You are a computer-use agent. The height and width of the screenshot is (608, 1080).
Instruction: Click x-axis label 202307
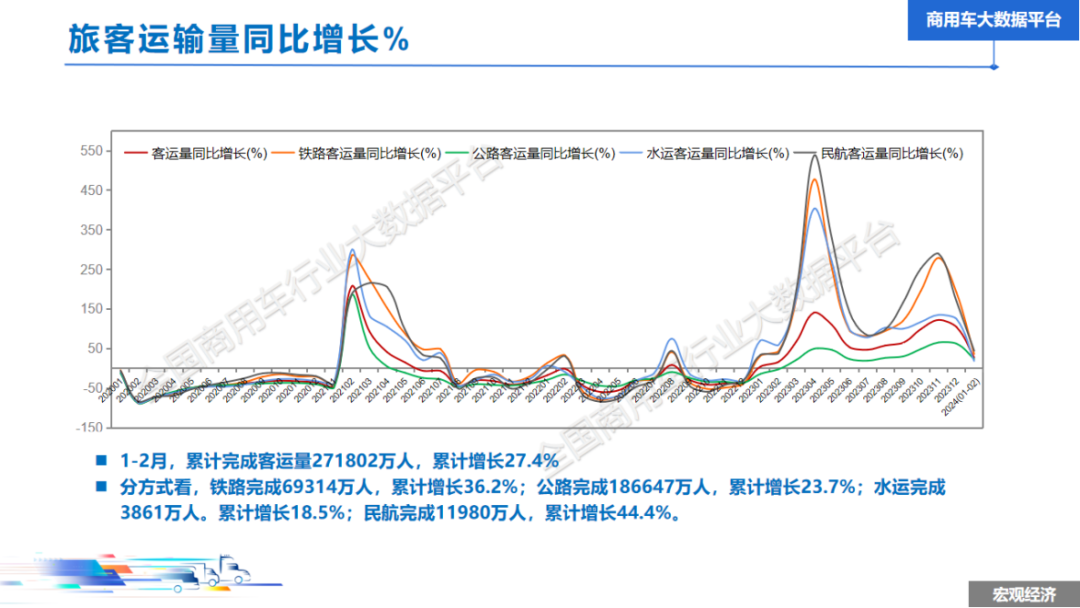click(858, 390)
